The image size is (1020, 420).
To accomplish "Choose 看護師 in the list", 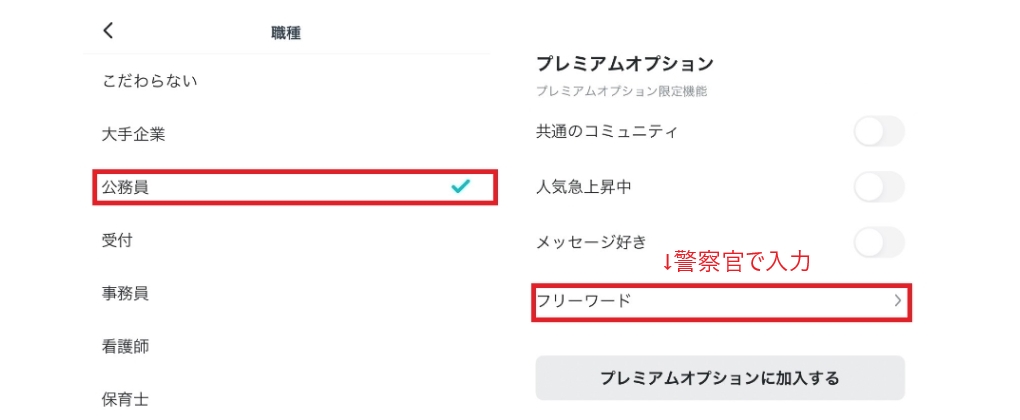I will pos(125,346).
